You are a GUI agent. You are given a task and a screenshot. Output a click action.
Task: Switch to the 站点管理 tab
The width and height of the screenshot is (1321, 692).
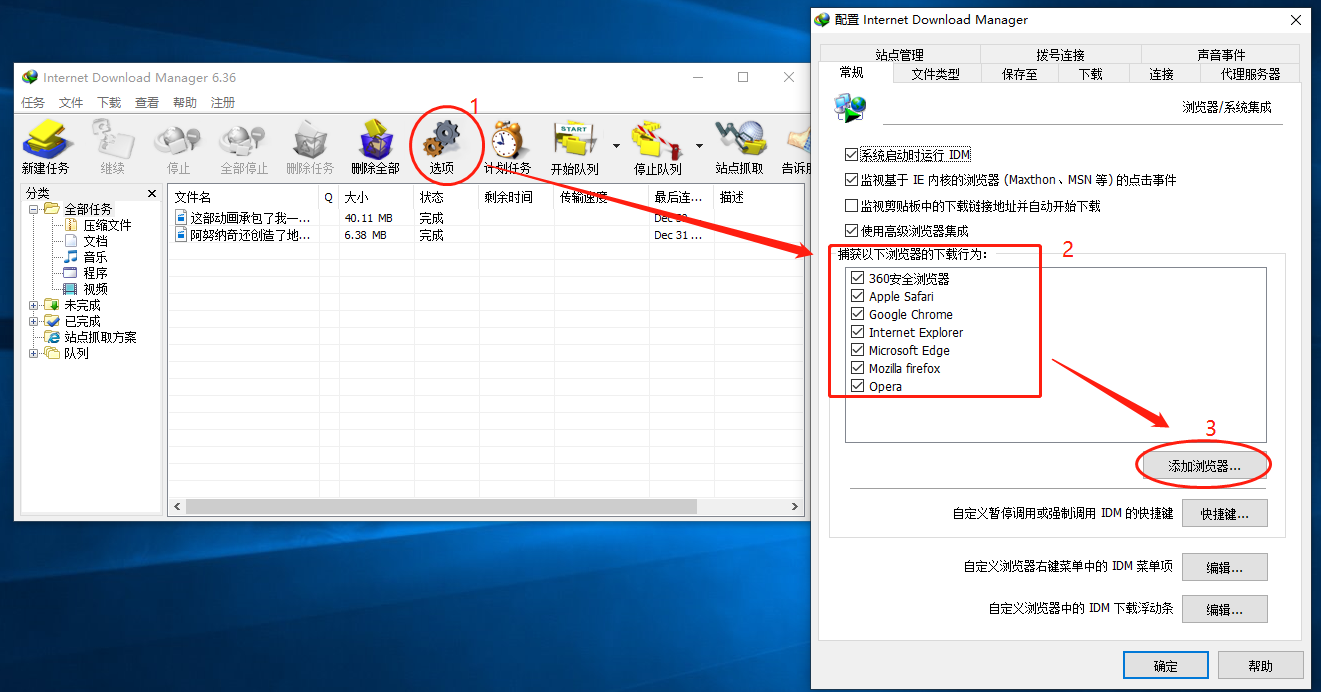click(899, 55)
